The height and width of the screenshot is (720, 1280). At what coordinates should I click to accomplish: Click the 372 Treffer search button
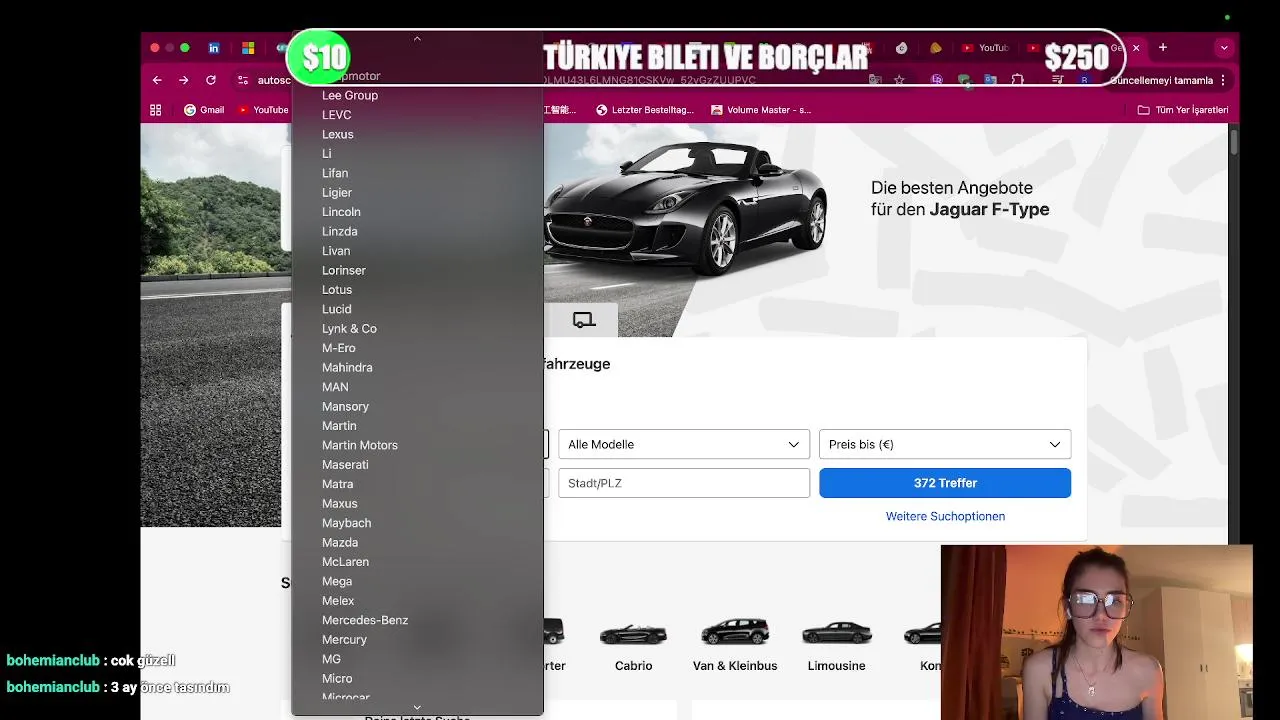pyautogui.click(x=945, y=483)
